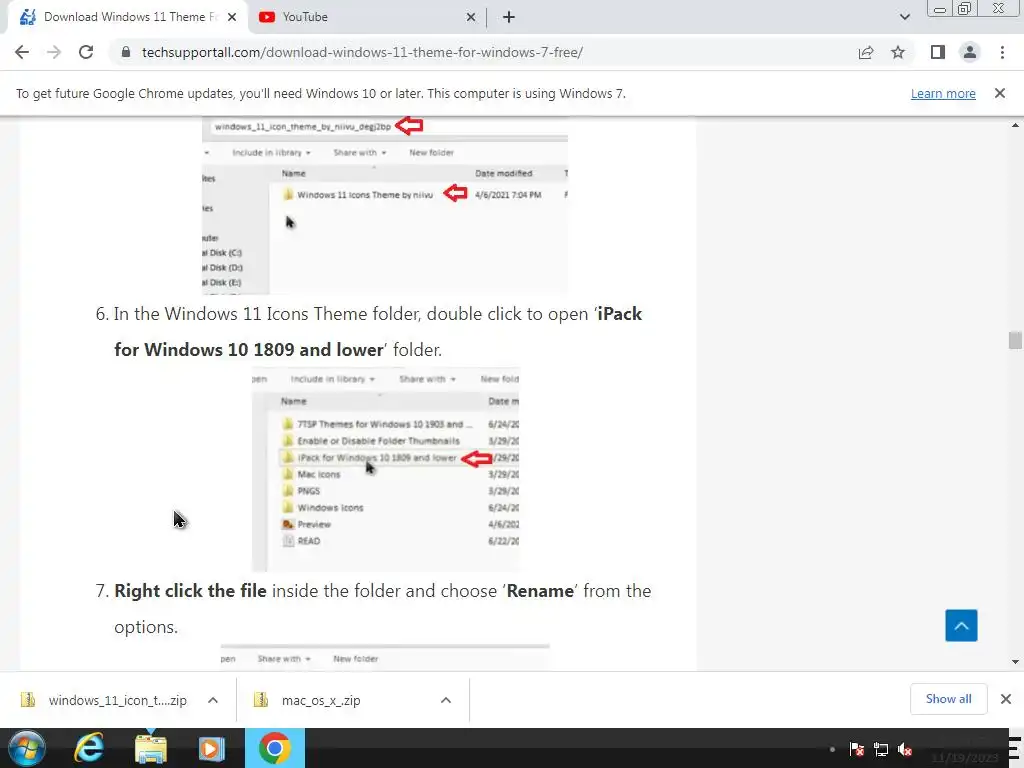The width and height of the screenshot is (1024, 768).
Task: Click the Windows 11 Icons Theme screenshot
Action: [x=385, y=206]
